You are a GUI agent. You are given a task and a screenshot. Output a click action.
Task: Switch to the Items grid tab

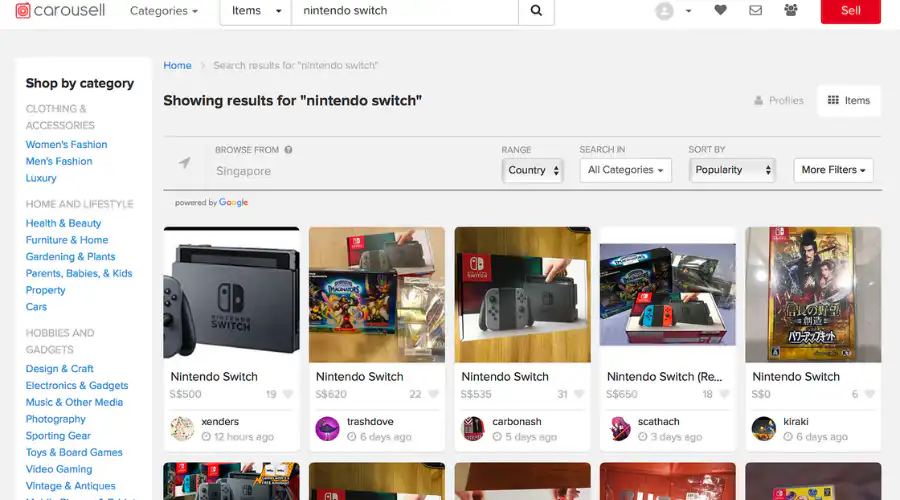coord(849,100)
